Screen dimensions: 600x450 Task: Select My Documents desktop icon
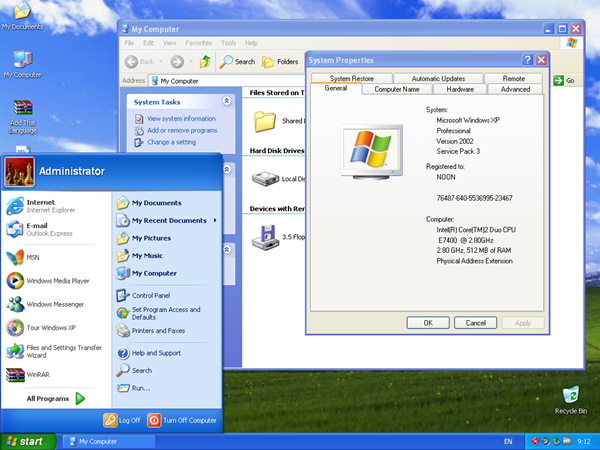[22, 16]
